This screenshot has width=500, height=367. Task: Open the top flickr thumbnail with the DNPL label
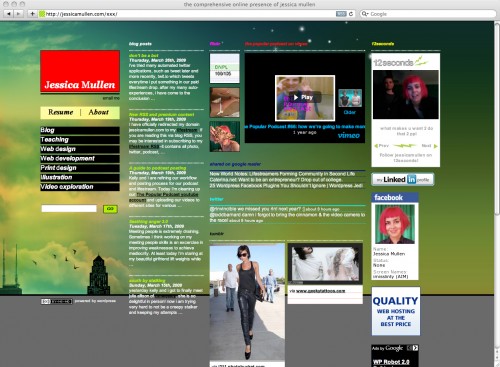(x=225, y=68)
